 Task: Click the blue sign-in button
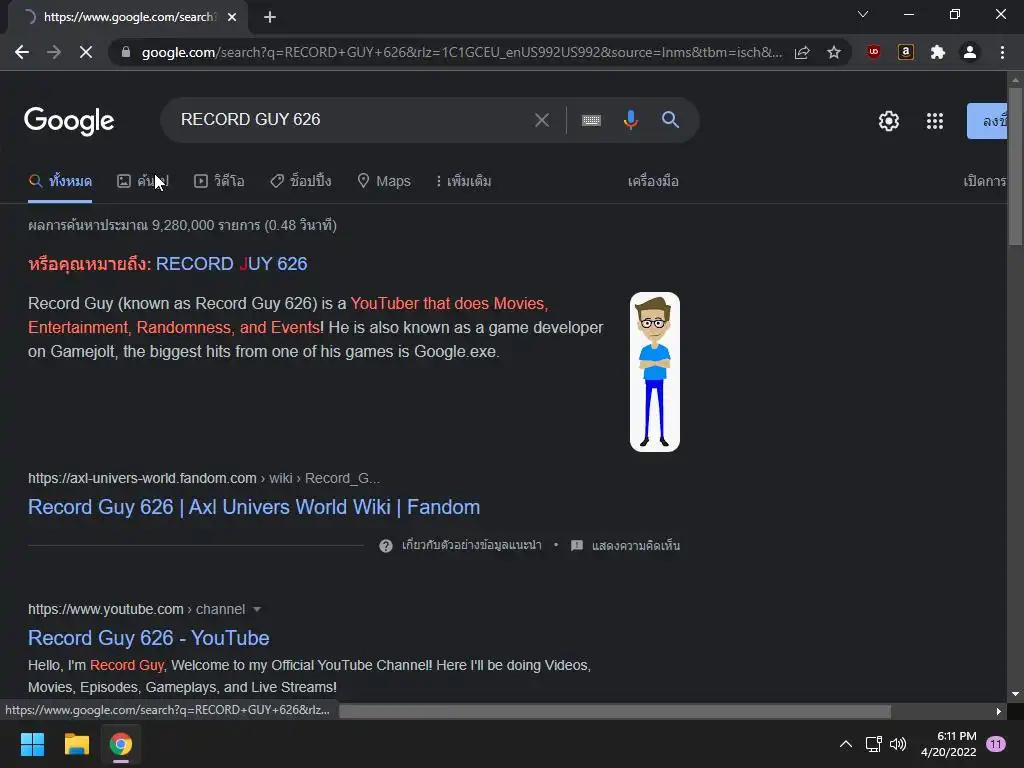[987, 121]
